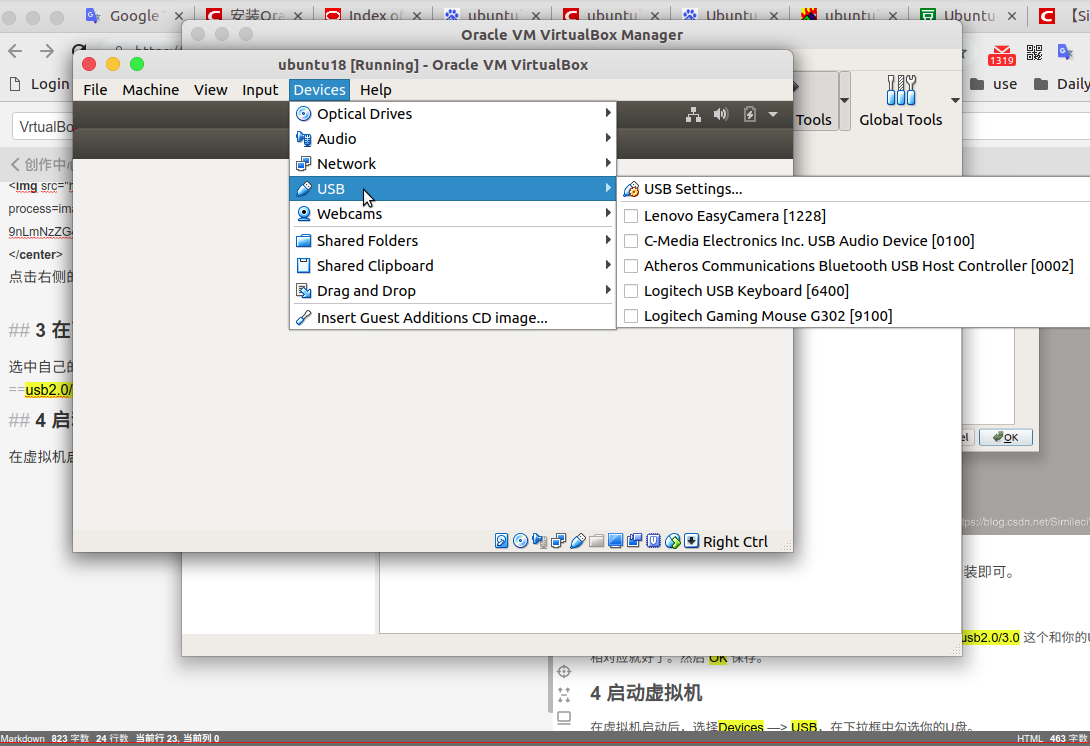Click CPU virtualization chip indicator in status bar
The height and width of the screenshot is (746, 1090).
point(653,541)
